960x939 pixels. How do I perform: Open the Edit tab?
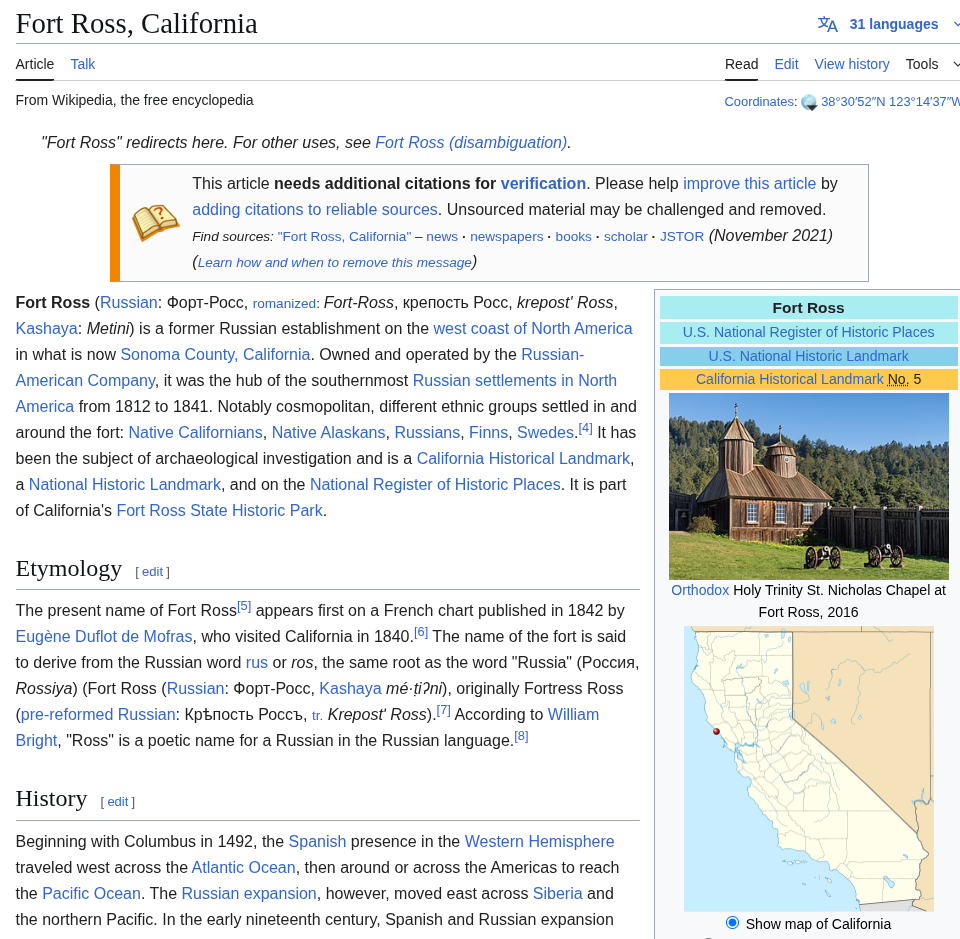786,64
